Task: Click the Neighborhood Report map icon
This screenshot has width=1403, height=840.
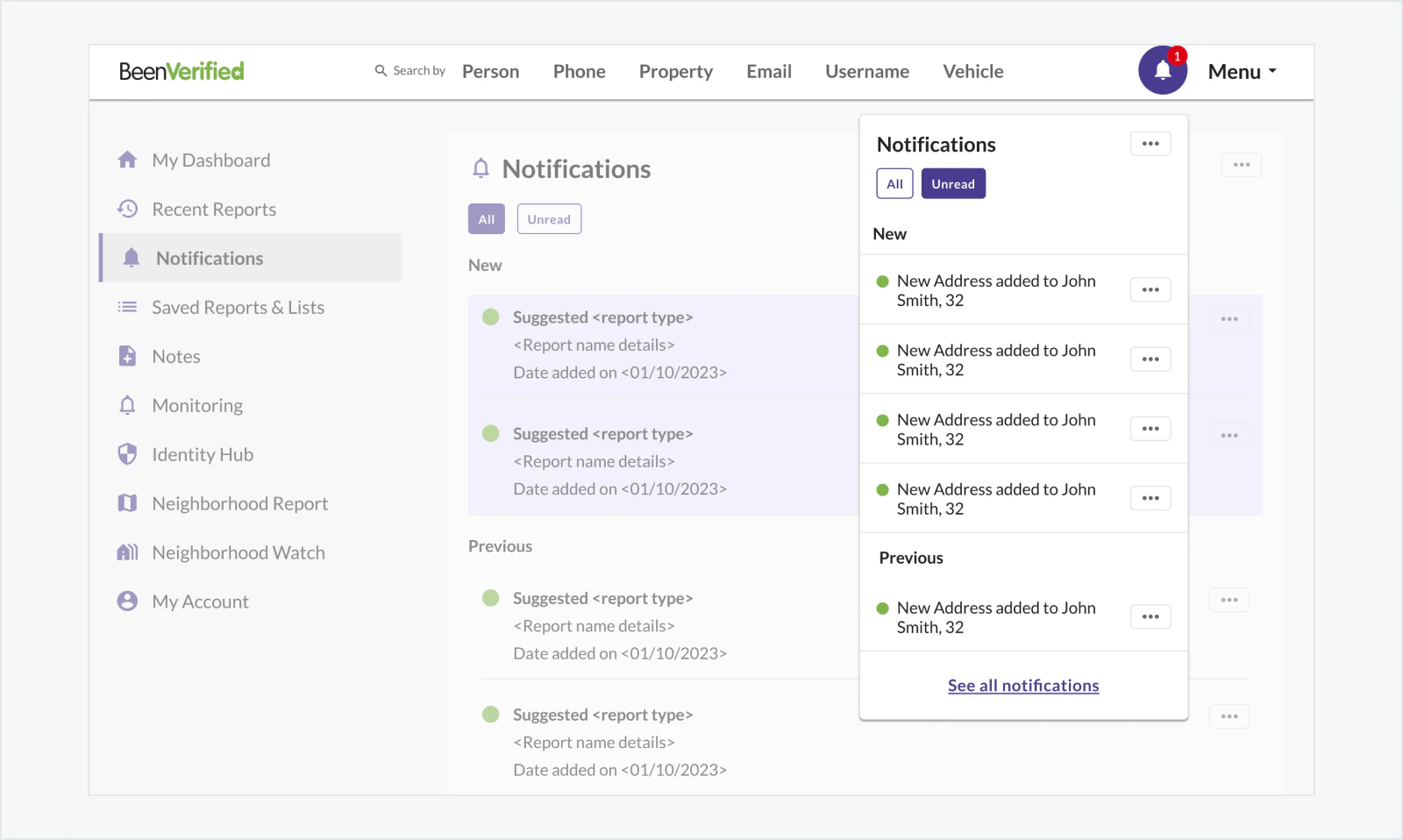Action: [127, 503]
